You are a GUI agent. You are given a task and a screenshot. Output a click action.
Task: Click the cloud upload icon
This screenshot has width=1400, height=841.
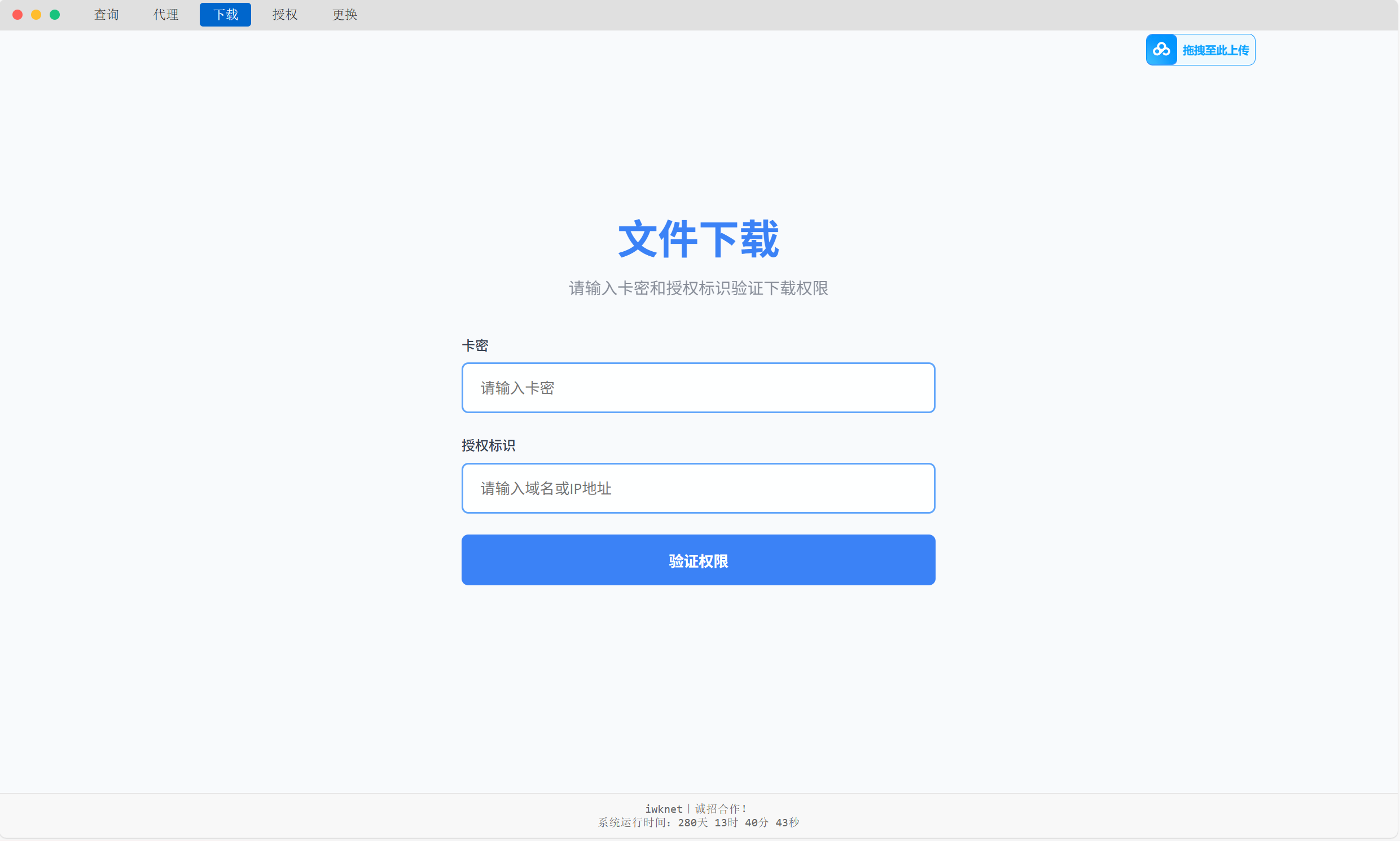click(1161, 50)
